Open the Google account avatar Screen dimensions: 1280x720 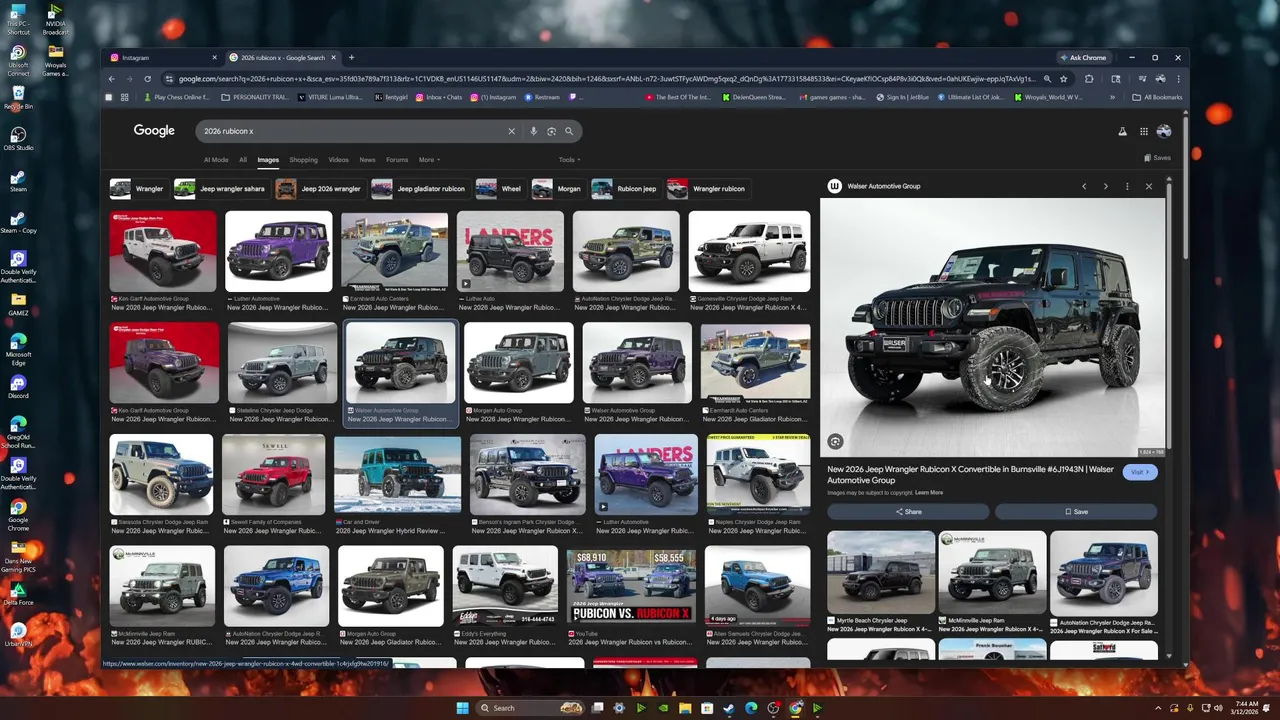(1164, 131)
